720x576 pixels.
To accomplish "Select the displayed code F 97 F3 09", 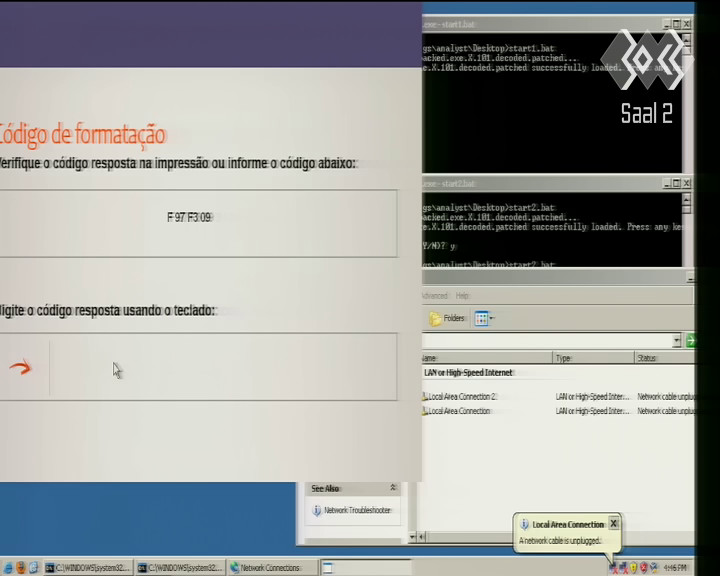I will coord(189,217).
